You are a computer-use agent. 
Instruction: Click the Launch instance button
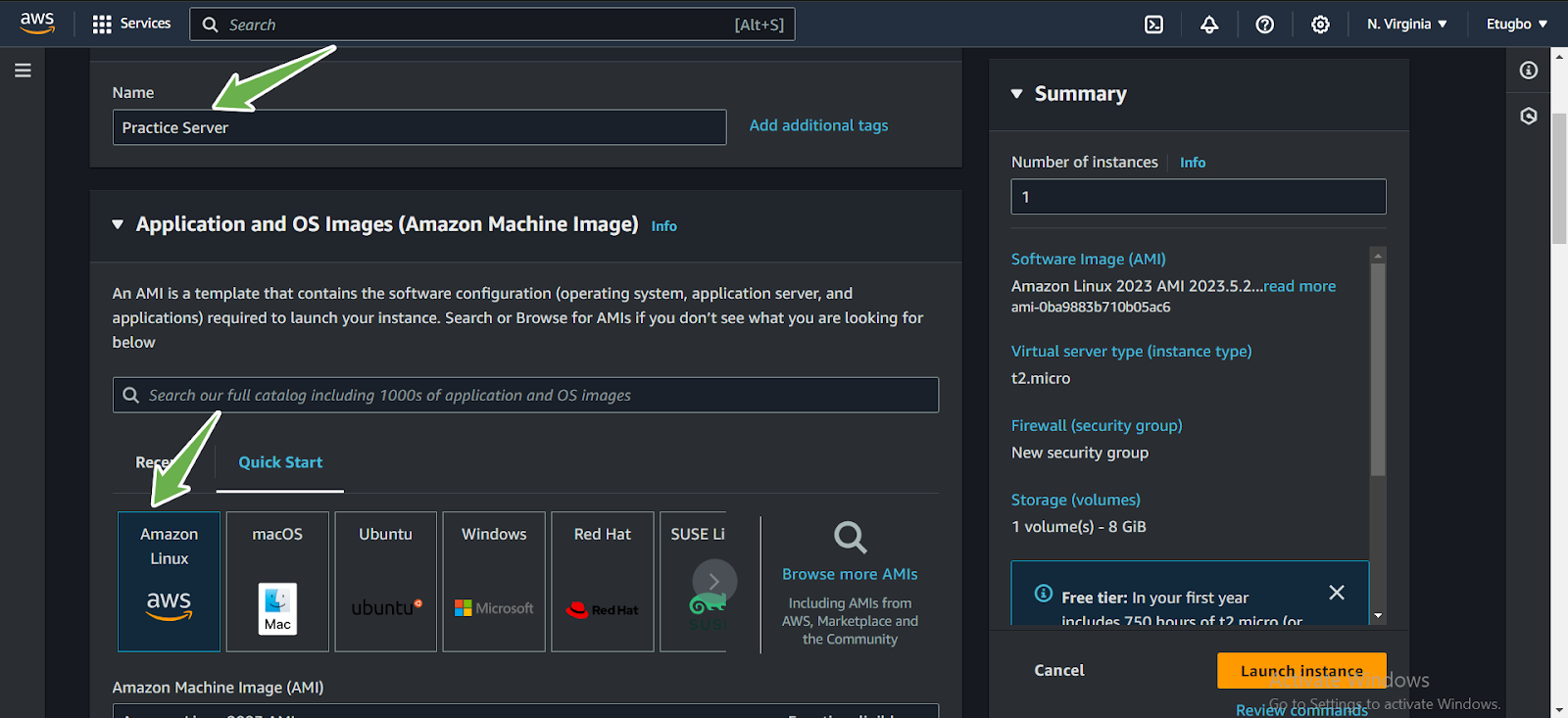point(1301,671)
